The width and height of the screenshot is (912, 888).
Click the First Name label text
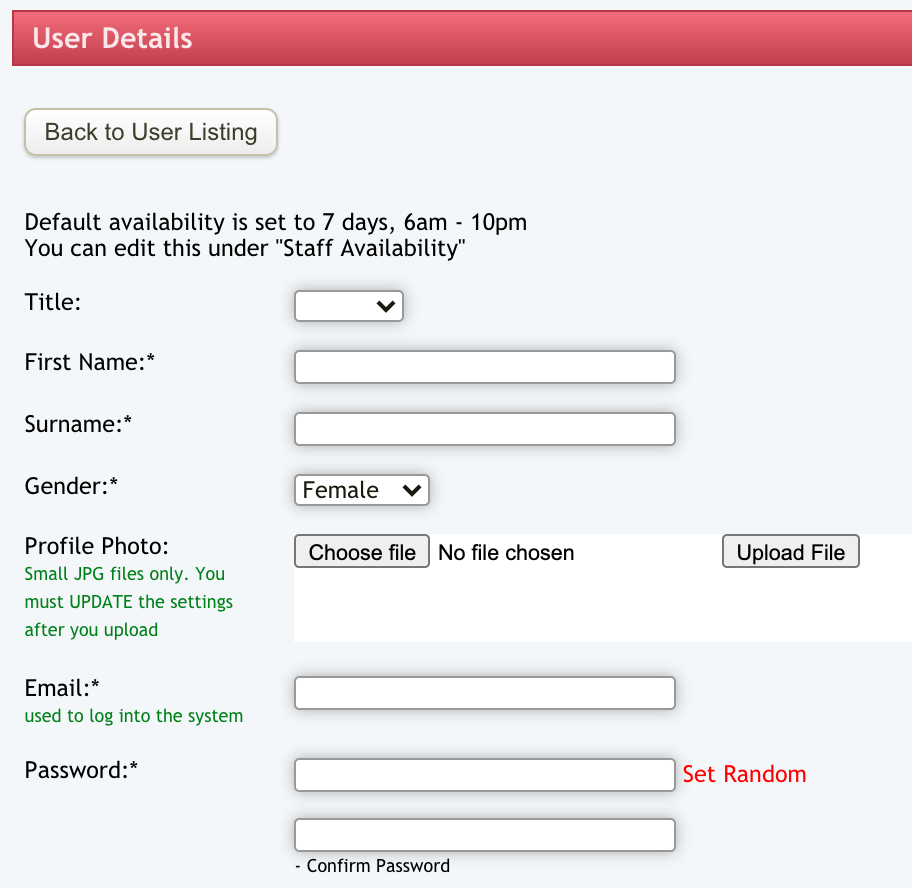point(89,362)
